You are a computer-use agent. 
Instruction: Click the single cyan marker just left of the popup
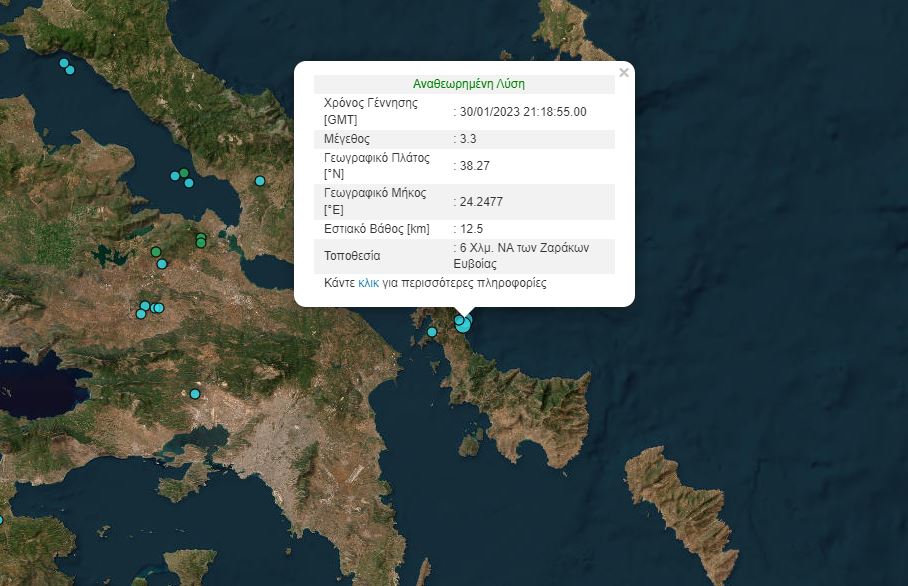tap(260, 181)
